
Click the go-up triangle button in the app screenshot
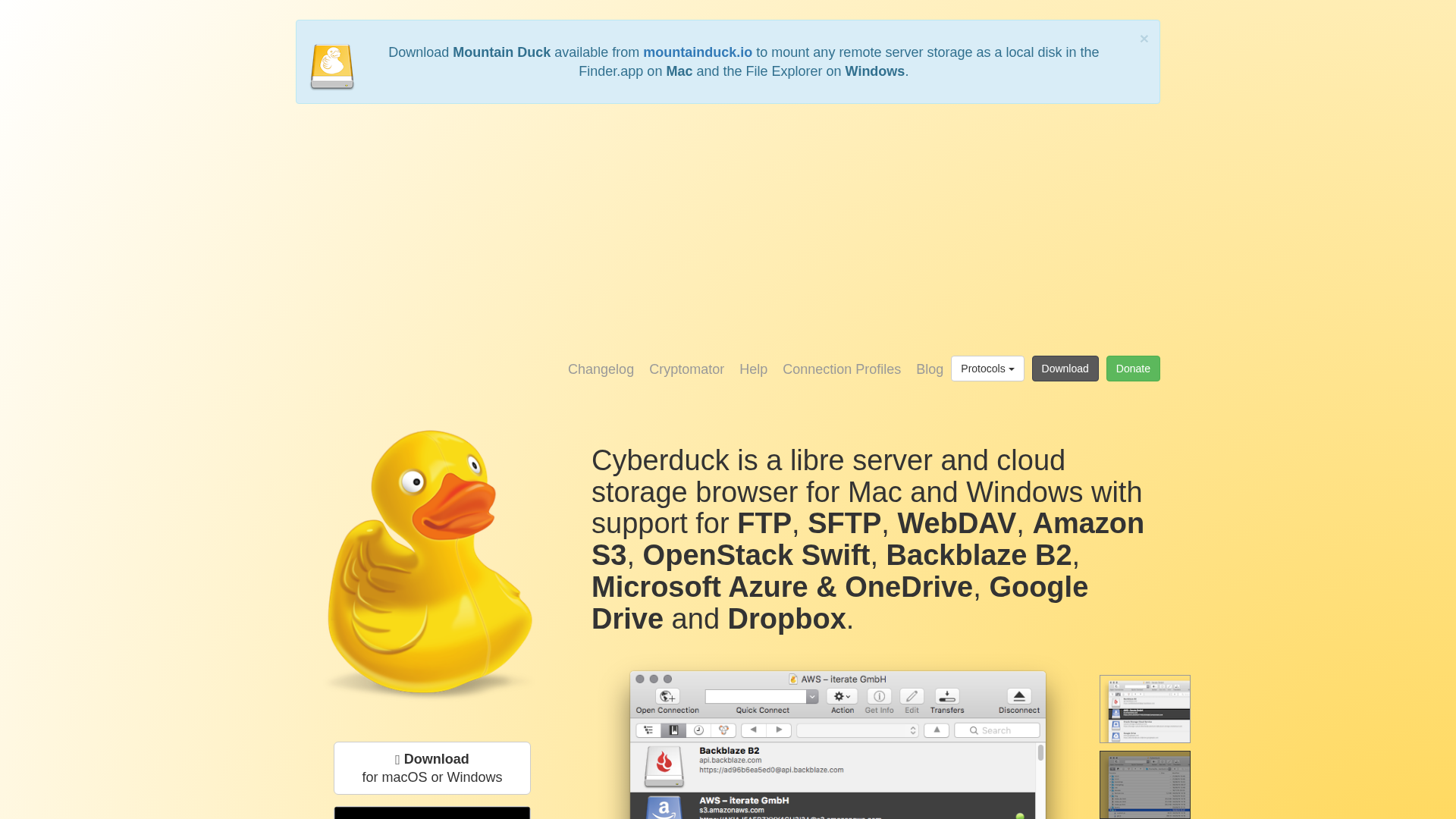click(937, 730)
